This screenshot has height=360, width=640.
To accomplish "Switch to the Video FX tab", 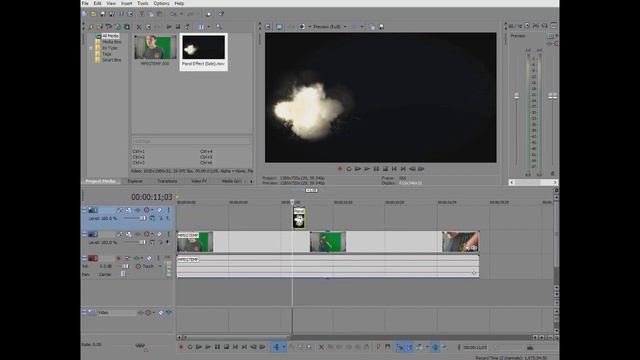I will click(x=199, y=181).
